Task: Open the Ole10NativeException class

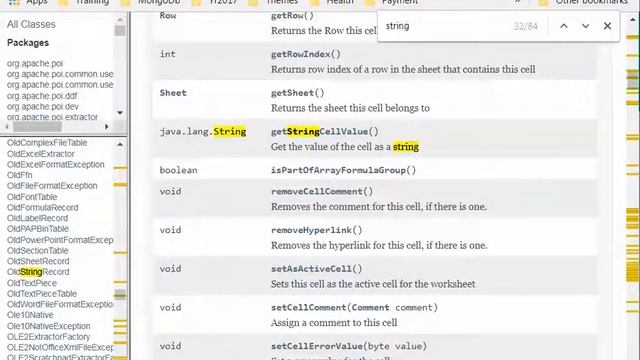Action: [49, 326]
